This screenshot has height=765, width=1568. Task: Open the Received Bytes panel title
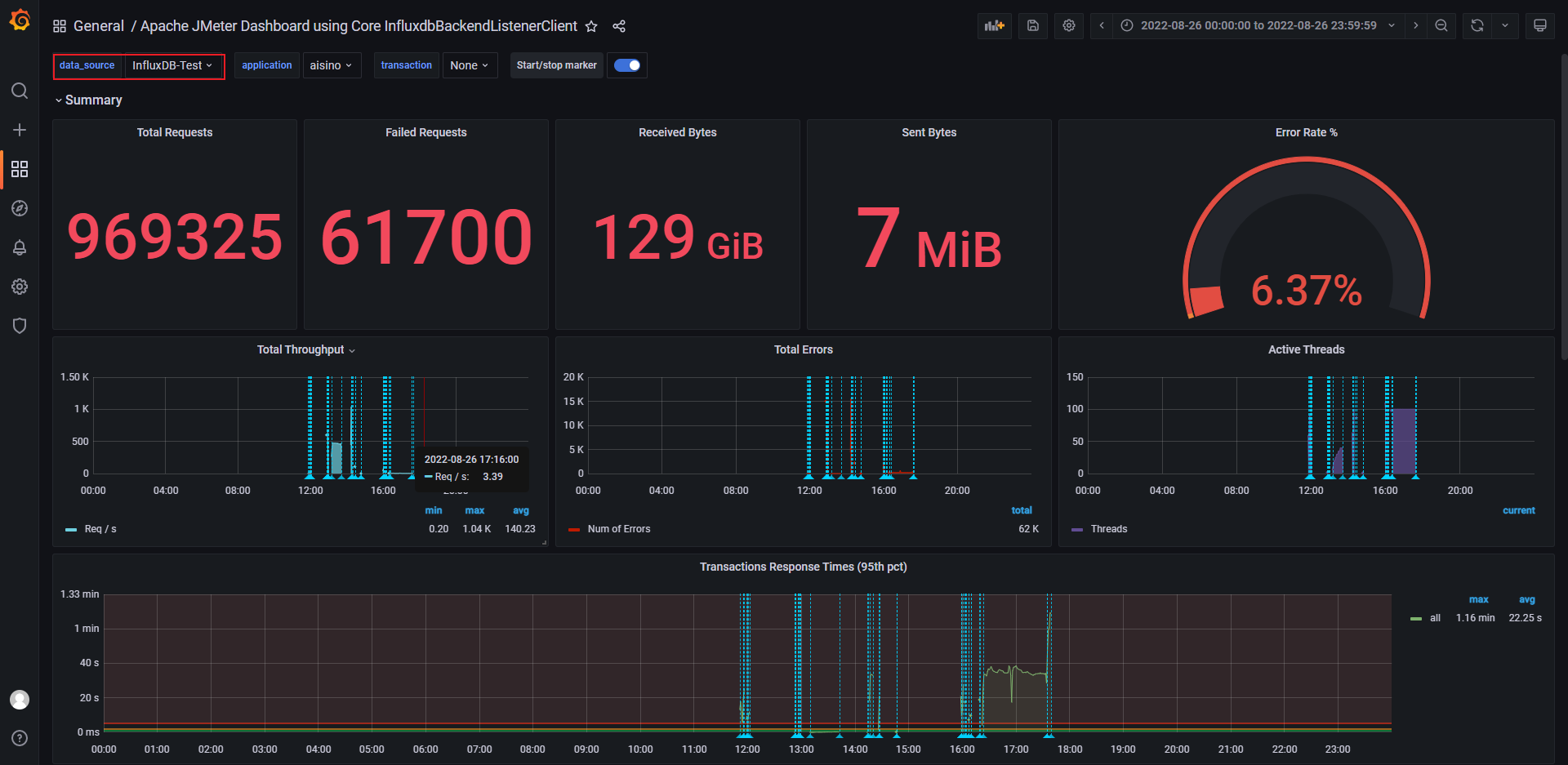coord(678,132)
